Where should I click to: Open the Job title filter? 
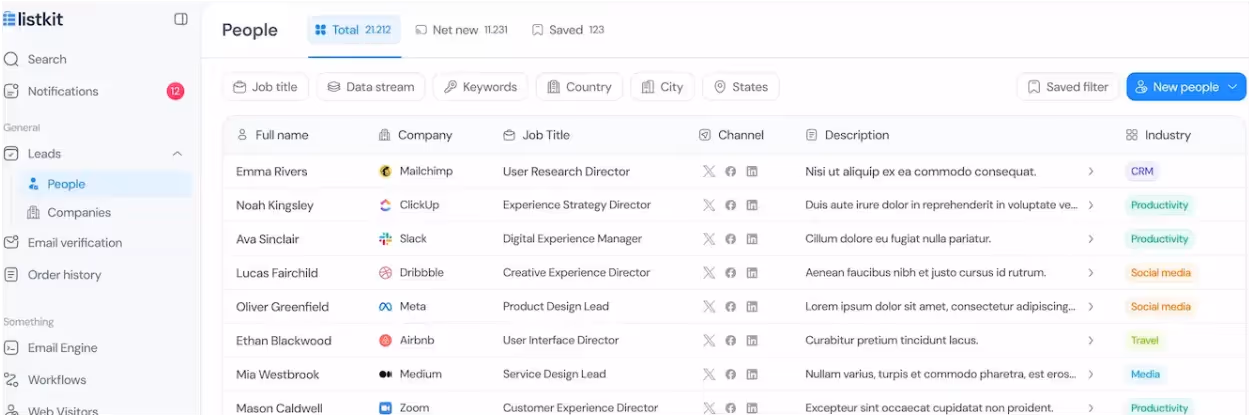[265, 87]
